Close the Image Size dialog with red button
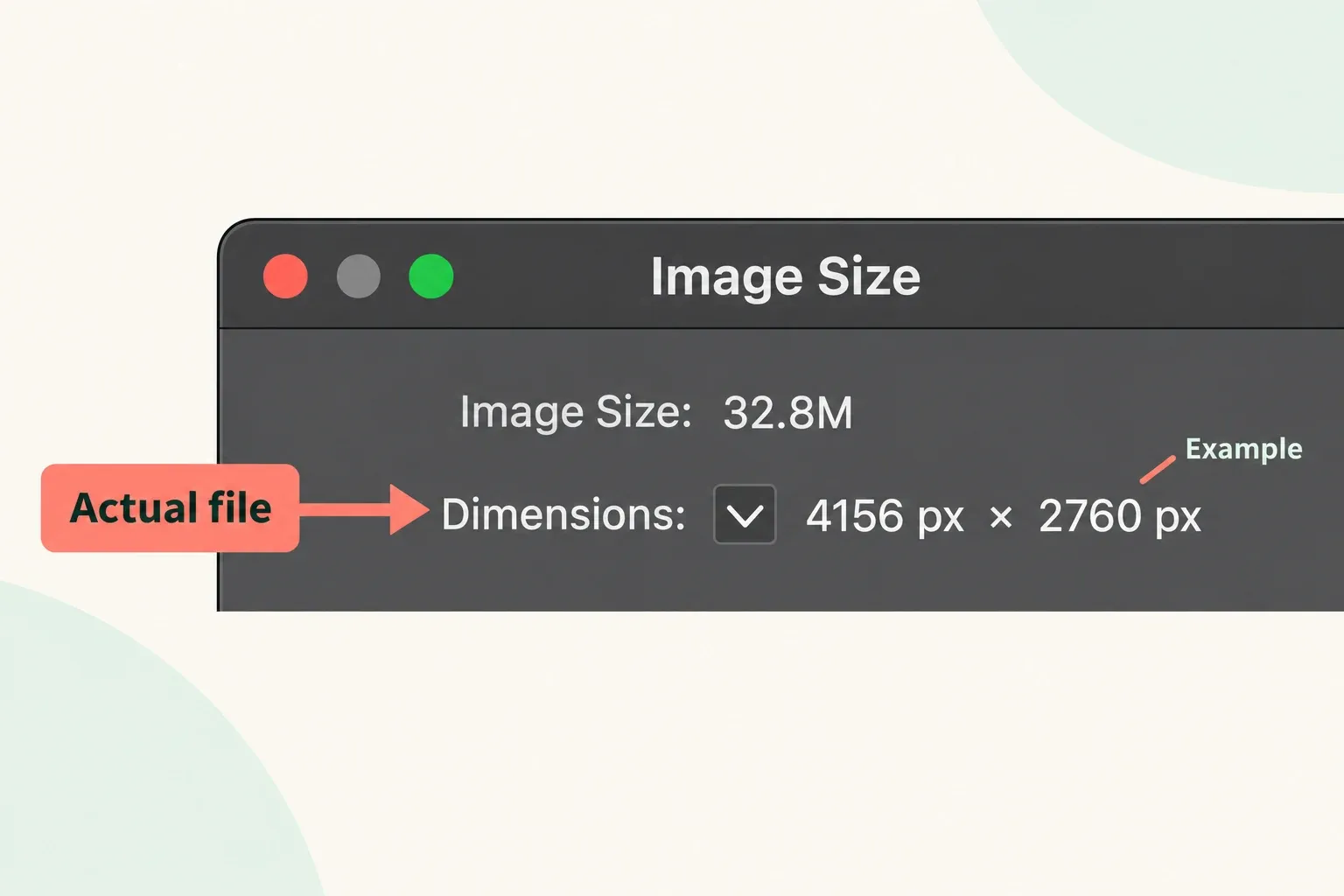 [285, 276]
